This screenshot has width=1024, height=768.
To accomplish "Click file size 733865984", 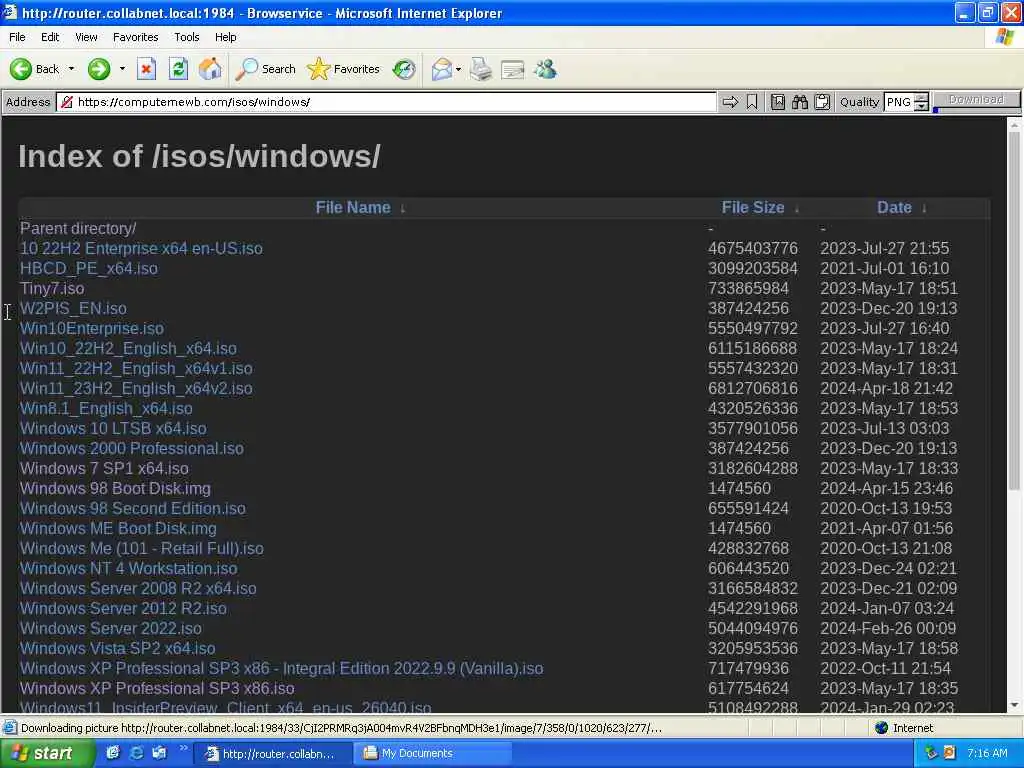I will pos(748,289).
